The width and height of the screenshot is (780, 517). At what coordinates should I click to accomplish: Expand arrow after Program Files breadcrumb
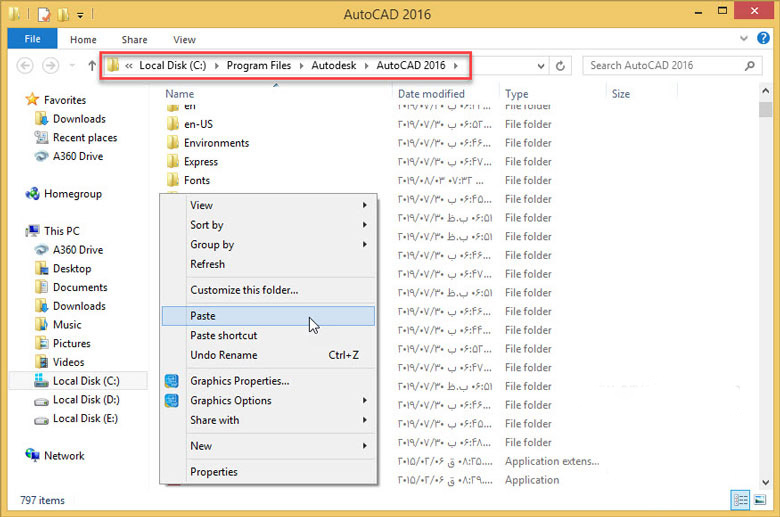click(x=301, y=66)
